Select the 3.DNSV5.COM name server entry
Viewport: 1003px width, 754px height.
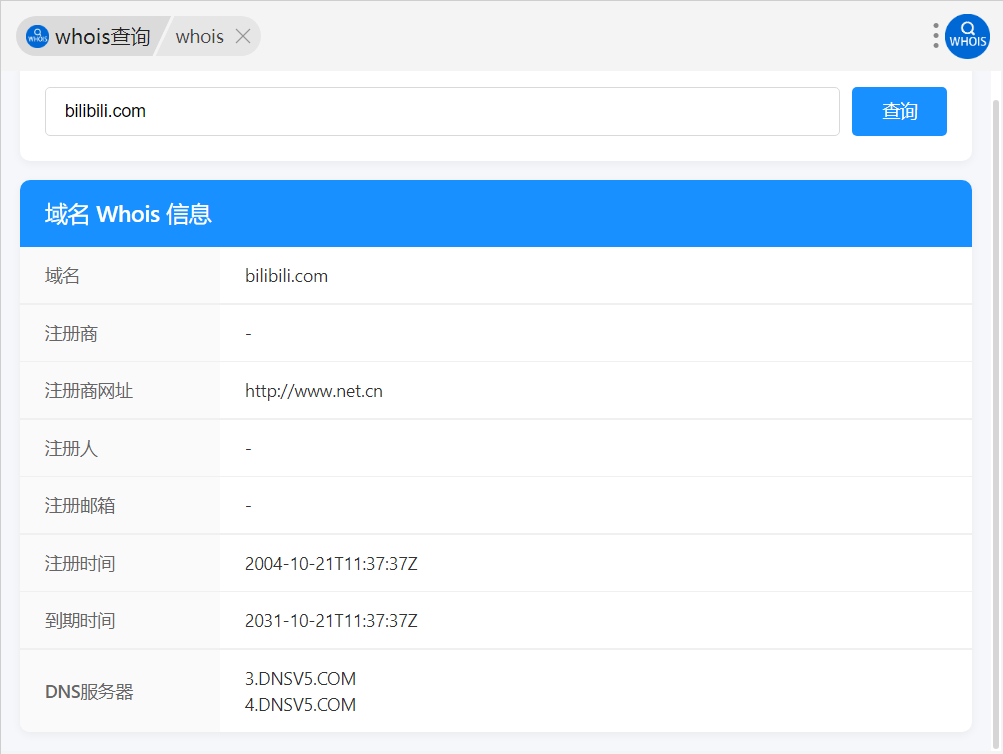[300, 679]
